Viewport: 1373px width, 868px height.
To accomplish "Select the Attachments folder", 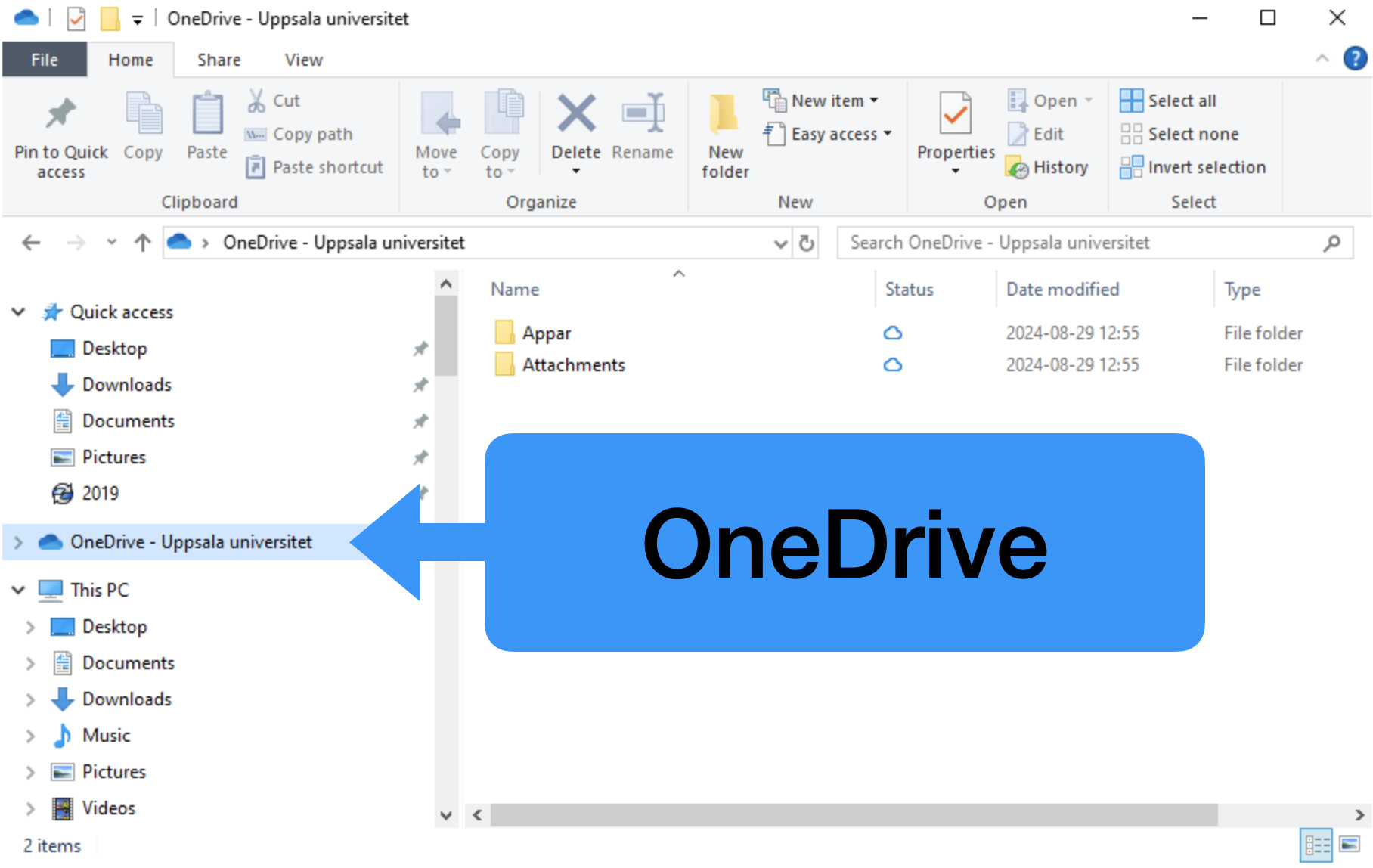I will point(573,365).
